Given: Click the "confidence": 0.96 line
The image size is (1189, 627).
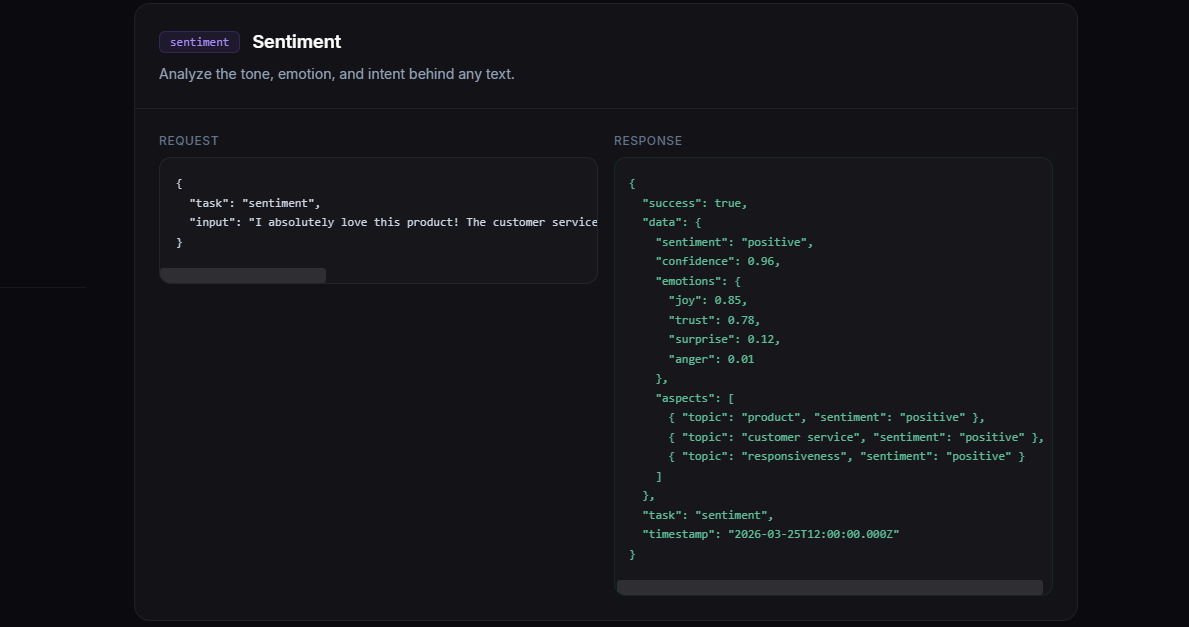Looking at the screenshot, I should point(717,261).
